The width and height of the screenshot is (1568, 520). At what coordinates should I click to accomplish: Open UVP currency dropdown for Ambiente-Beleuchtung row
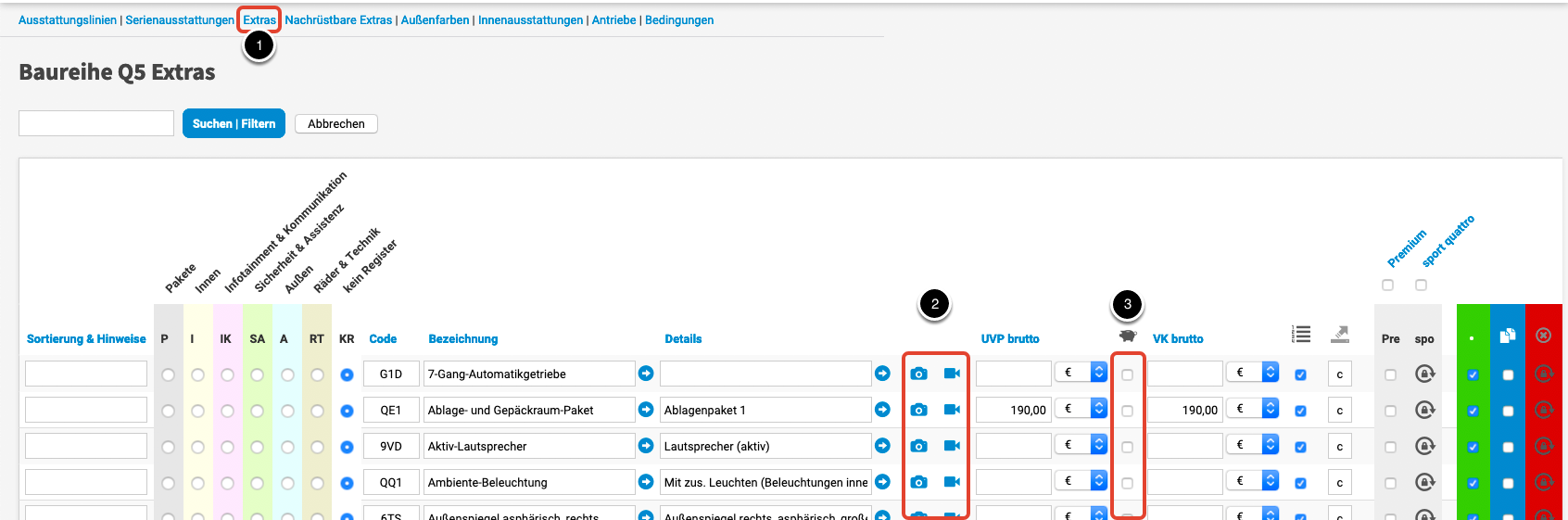coord(1081,481)
